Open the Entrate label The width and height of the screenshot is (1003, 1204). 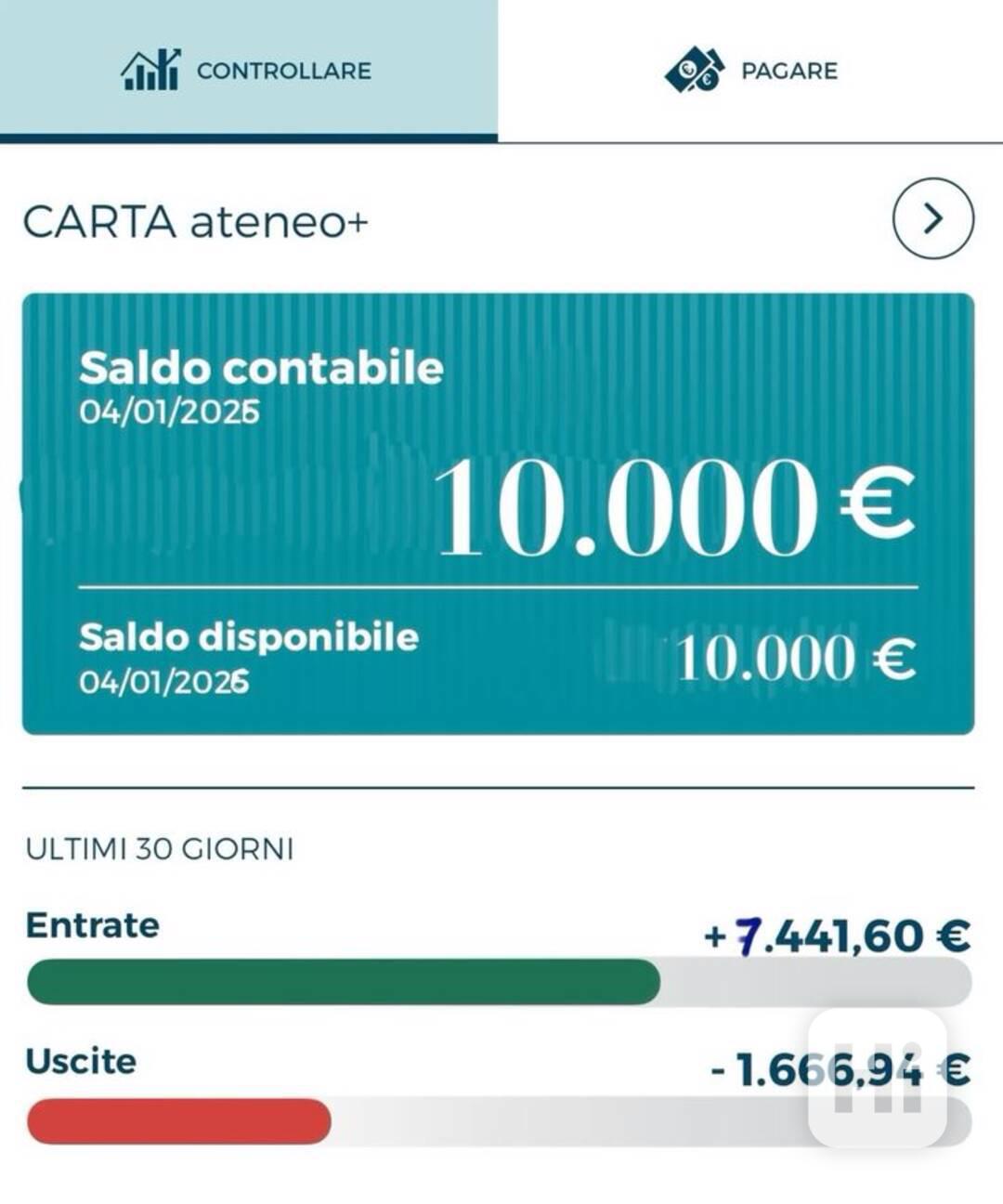point(93,925)
